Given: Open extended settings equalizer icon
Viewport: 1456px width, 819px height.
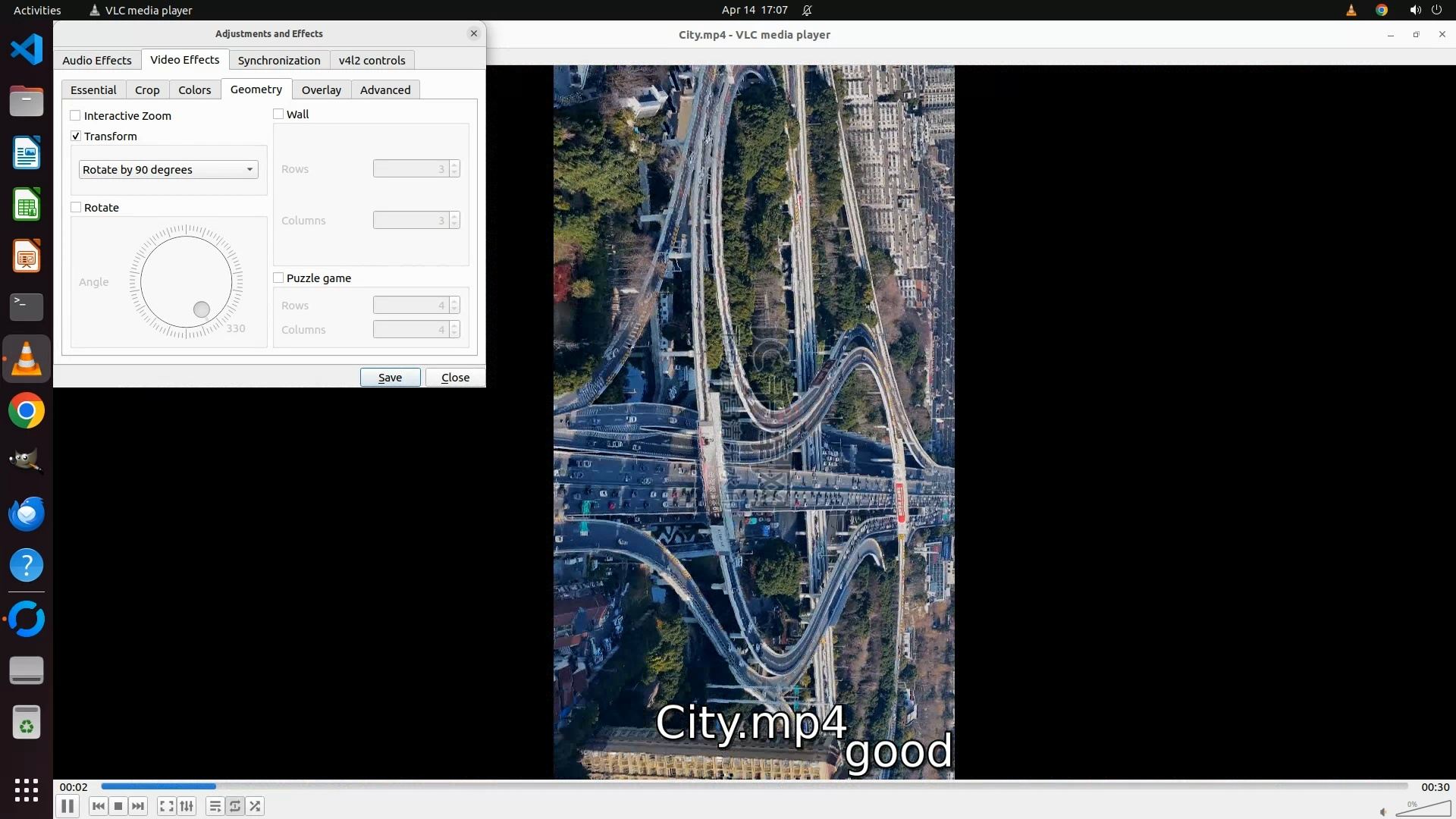Looking at the screenshot, I should [x=187, y=806].
